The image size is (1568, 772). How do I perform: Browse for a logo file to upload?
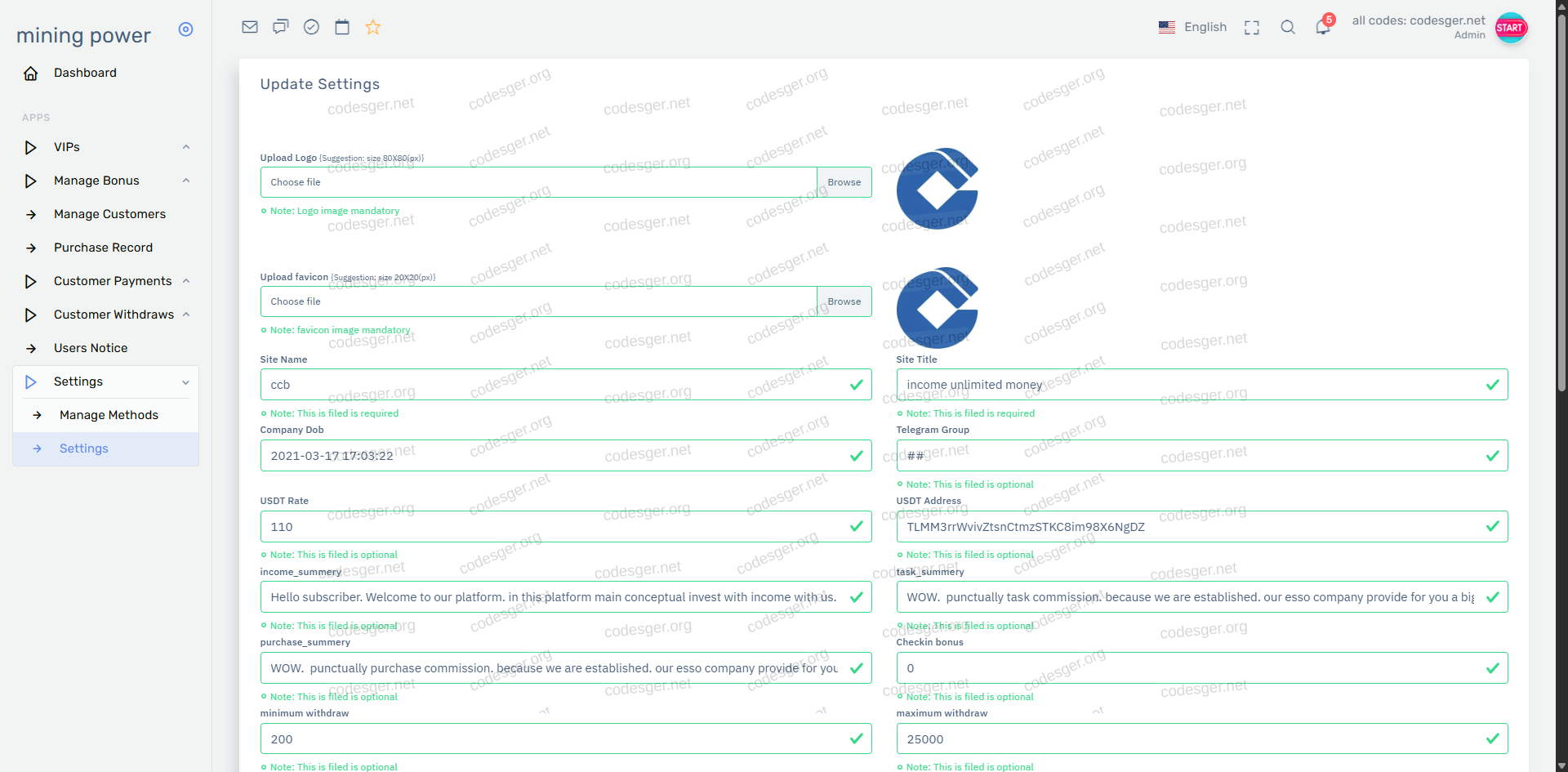click(844, 182)
